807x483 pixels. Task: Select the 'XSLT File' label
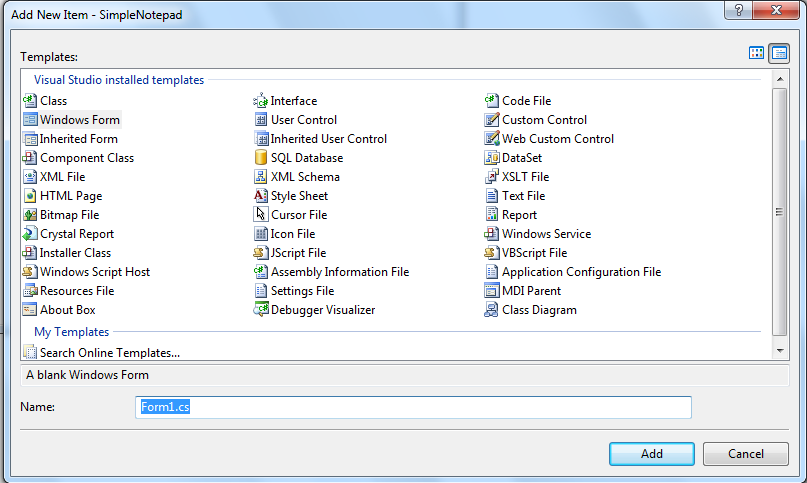pyautogui.click(x=525, y=177)
